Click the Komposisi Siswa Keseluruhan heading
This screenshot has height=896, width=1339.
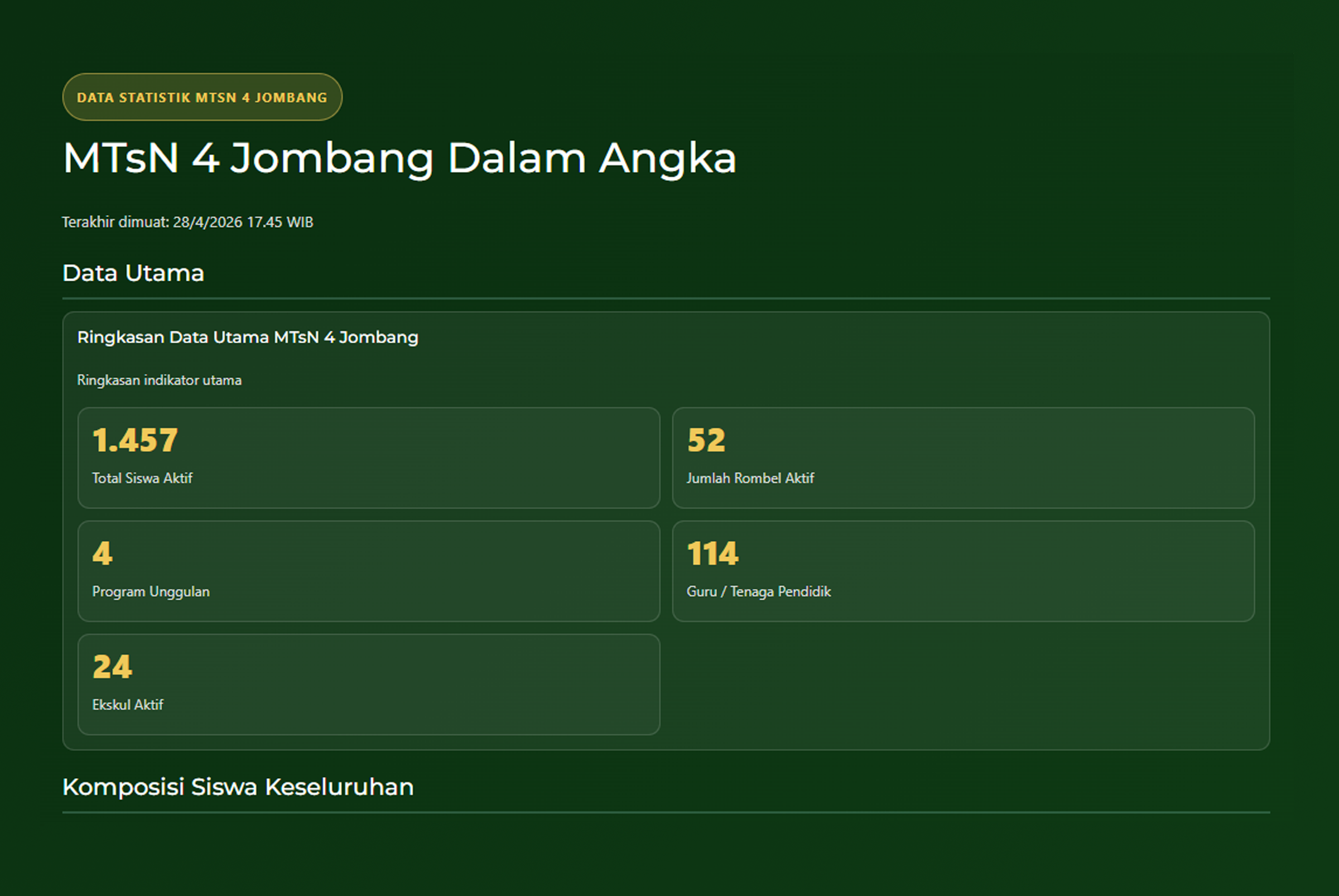(238, 787)
